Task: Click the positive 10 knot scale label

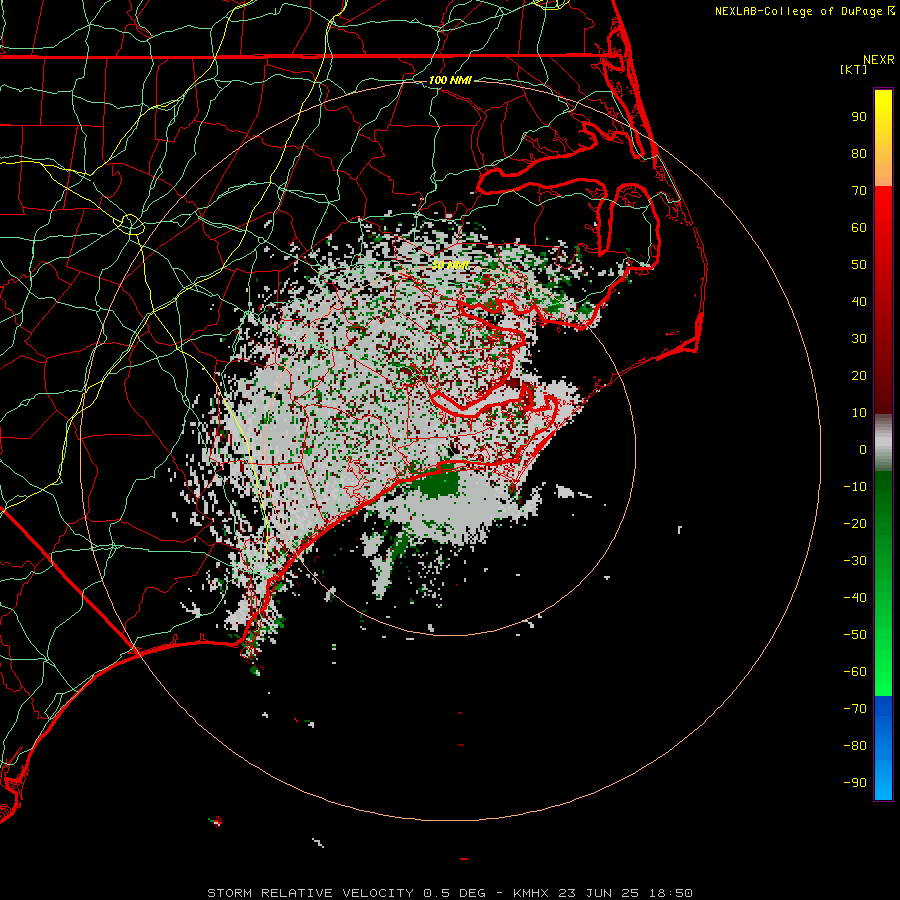Action: pyautogui.click(x=859, y=413)
